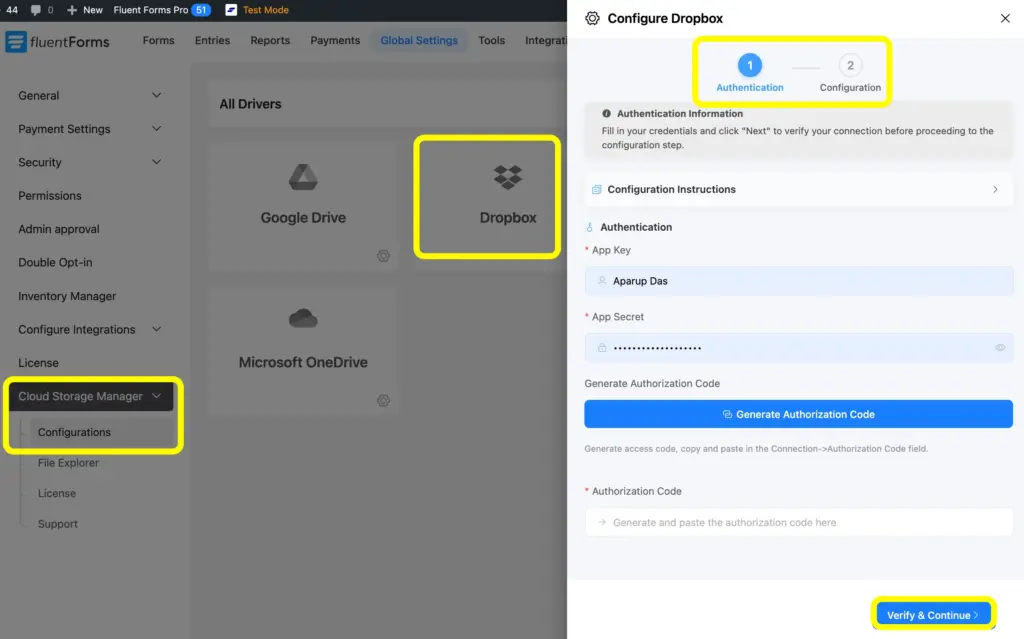Go to step 2 Configuration

point(850,73)
